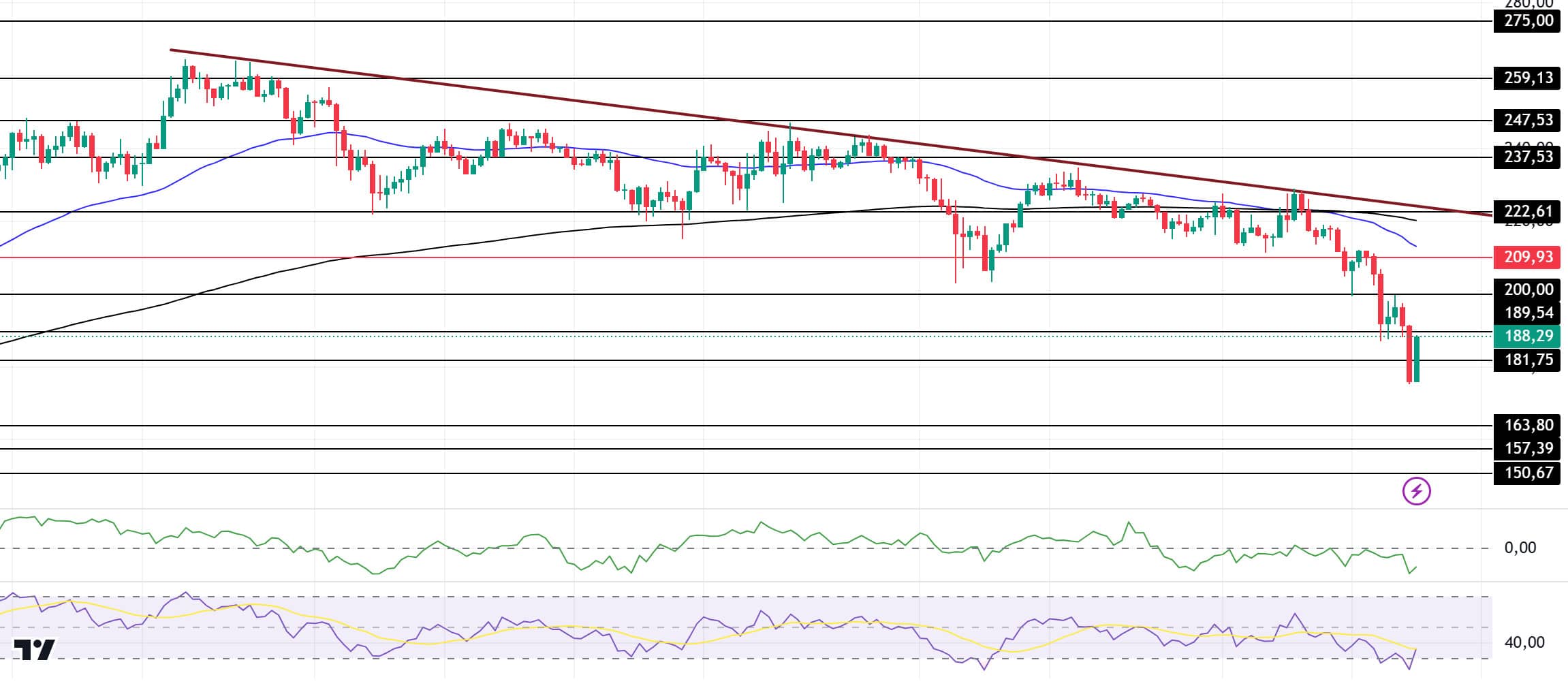Click the purple lightning bolt replay icon

(1417, 490)
